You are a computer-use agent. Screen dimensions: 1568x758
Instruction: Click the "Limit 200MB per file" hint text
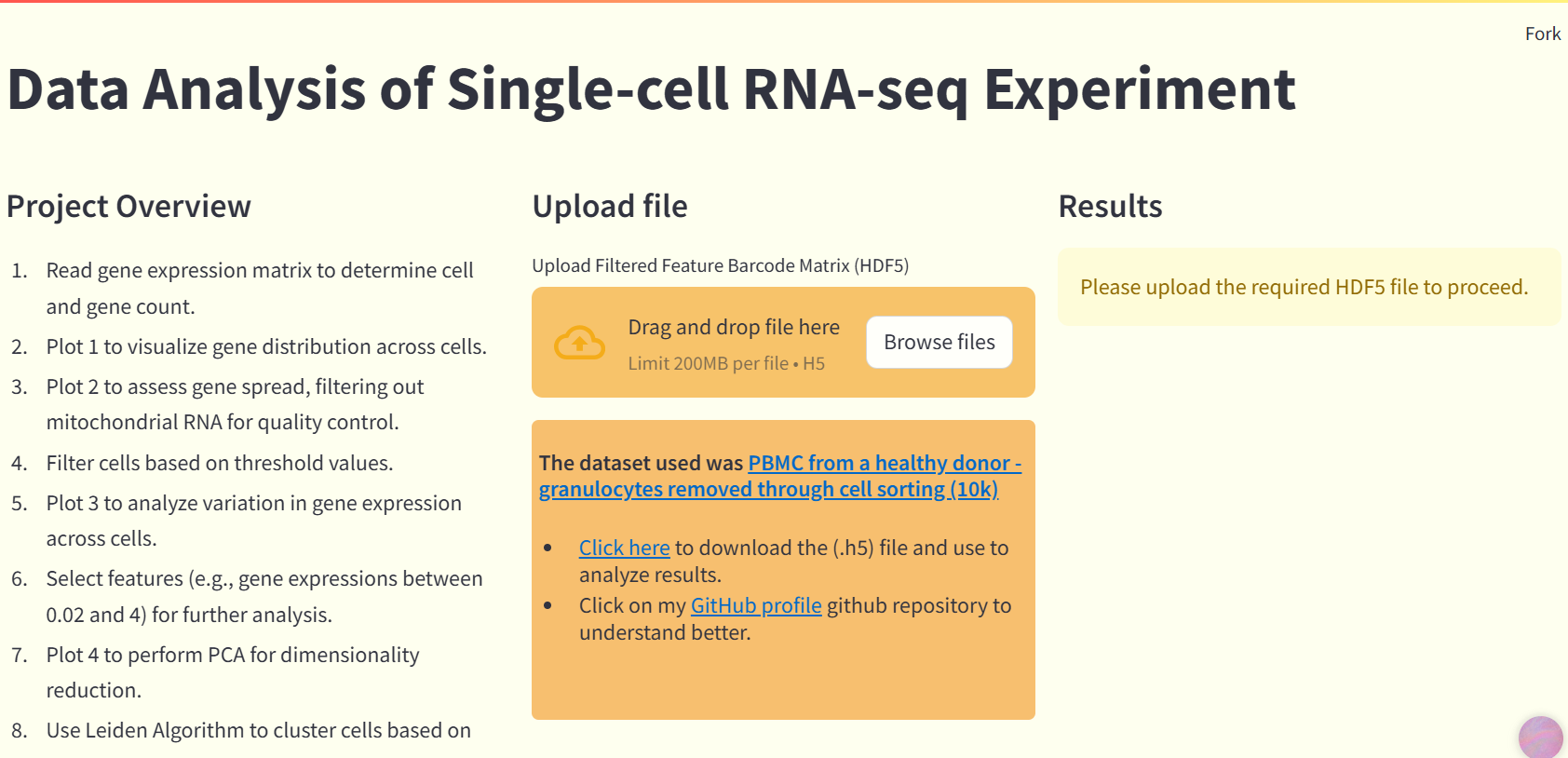pyautogui.click(x=725, y=364)
